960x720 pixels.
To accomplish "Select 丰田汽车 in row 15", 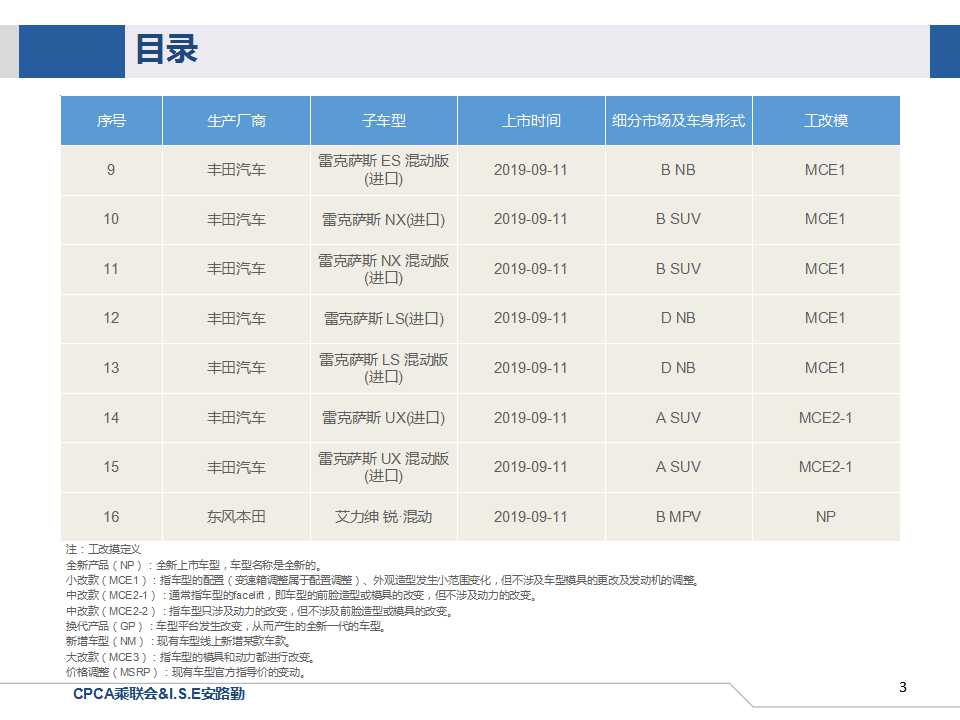I will pyautogui.click(x=236, y=467).
